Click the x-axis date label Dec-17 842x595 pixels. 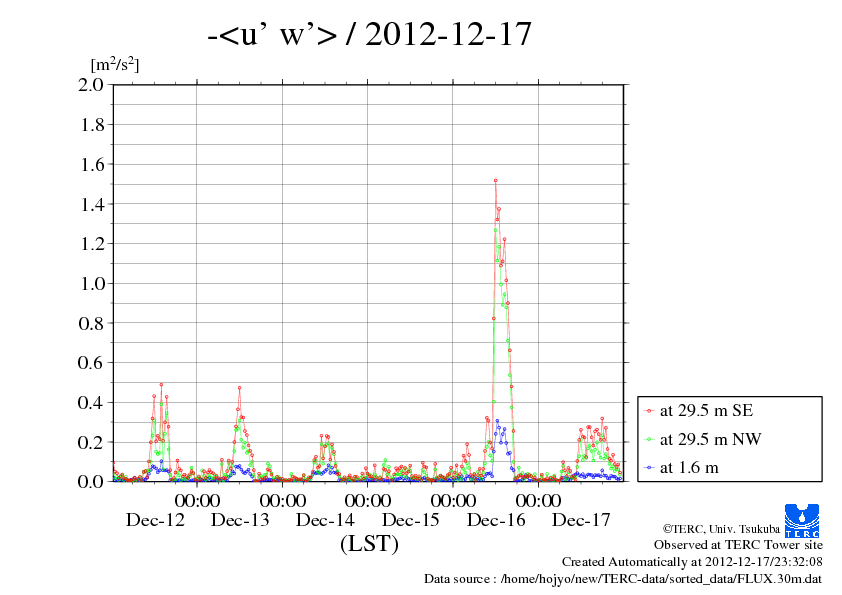tap(581, 520)
